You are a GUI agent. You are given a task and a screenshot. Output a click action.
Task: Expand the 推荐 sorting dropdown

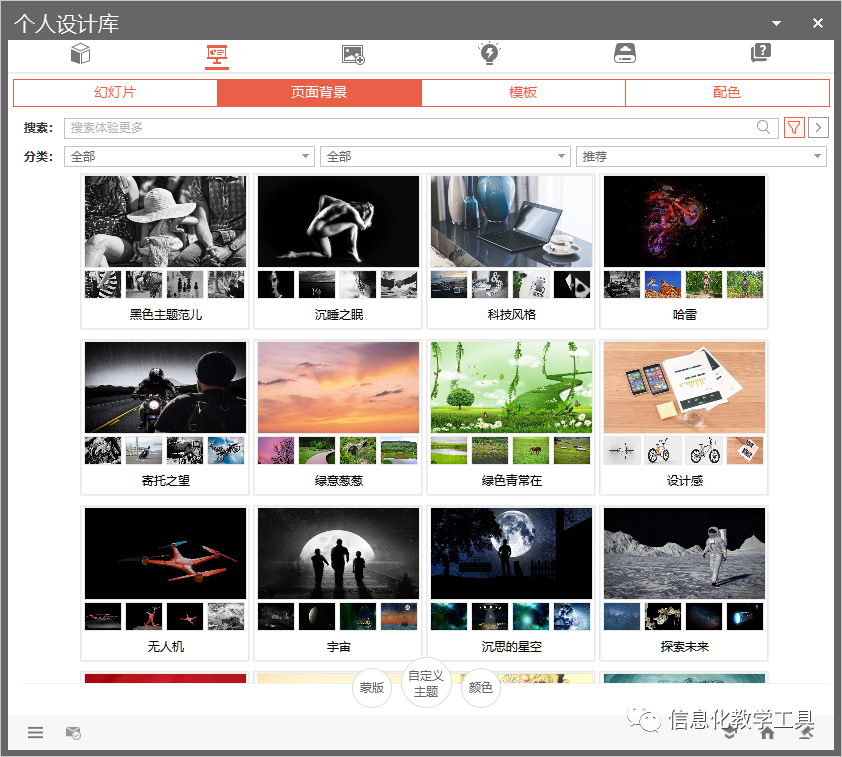(701, 157)
